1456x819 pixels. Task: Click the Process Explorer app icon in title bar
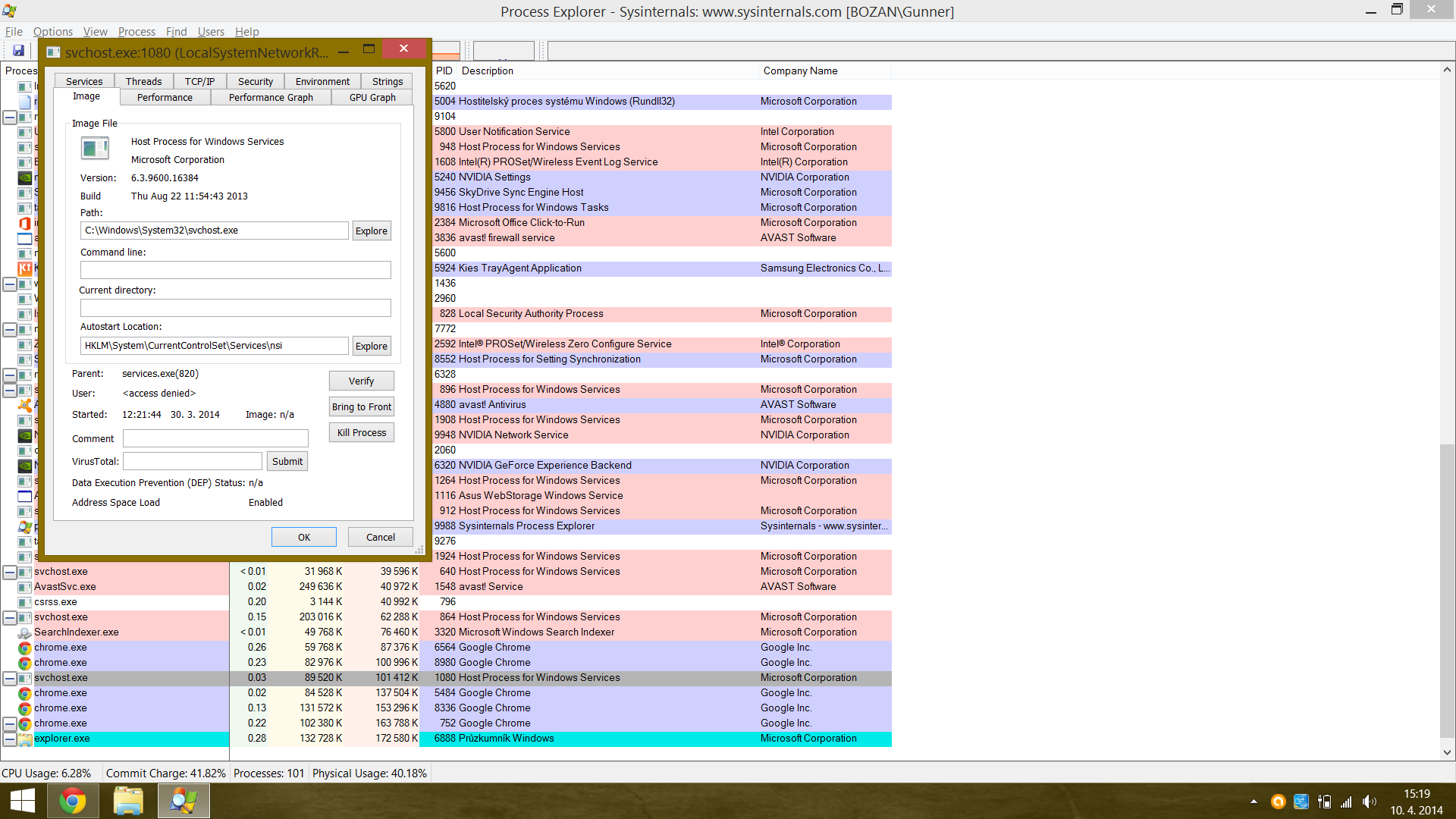point(10,11)
